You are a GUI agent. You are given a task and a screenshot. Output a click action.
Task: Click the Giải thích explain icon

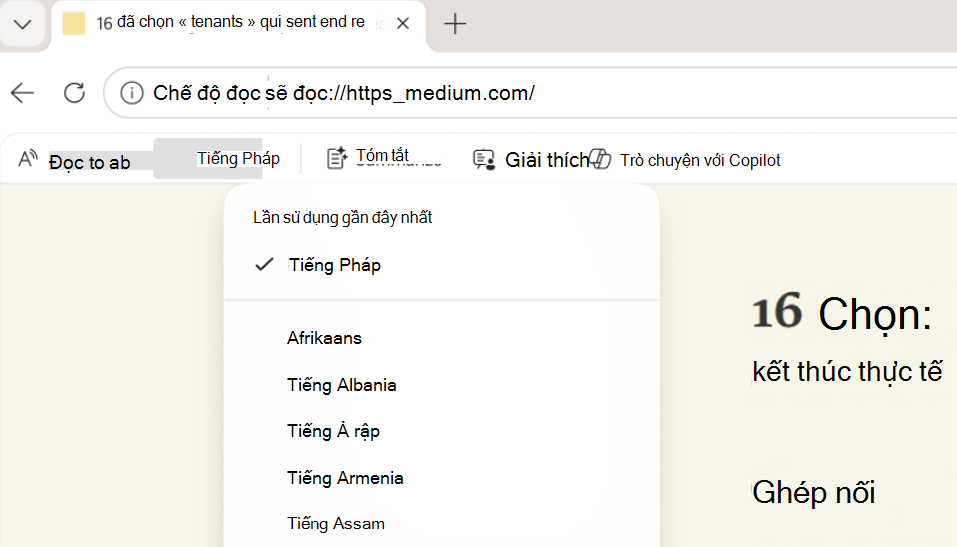click(484, 160)
